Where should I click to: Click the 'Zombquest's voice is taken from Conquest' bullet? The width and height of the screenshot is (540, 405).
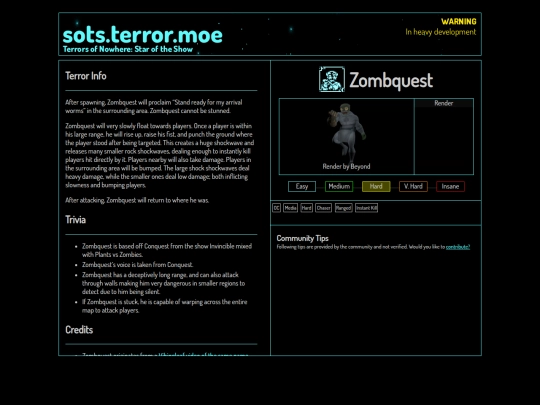[137, 265]
